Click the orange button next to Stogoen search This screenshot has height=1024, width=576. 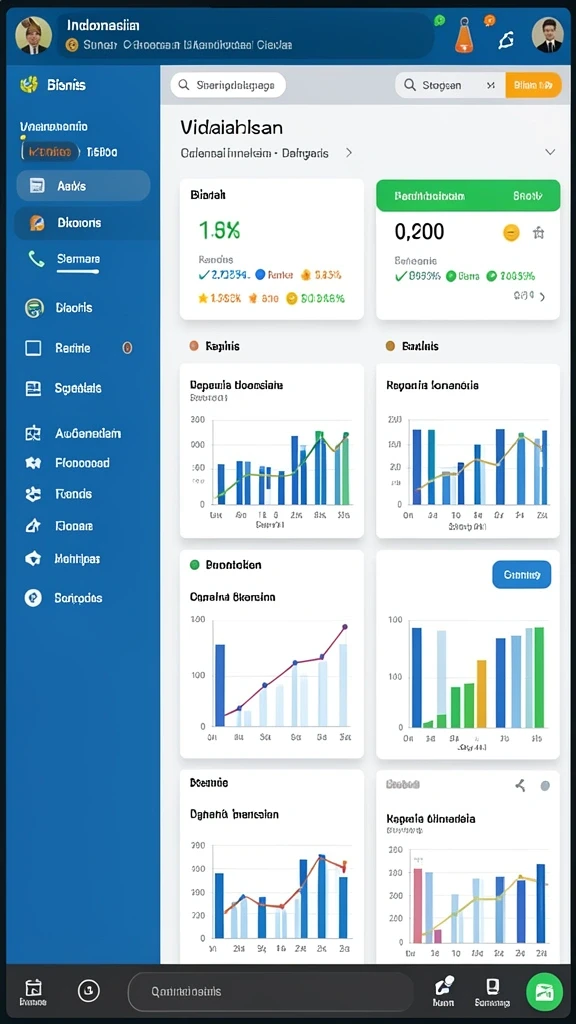(534, 85)
